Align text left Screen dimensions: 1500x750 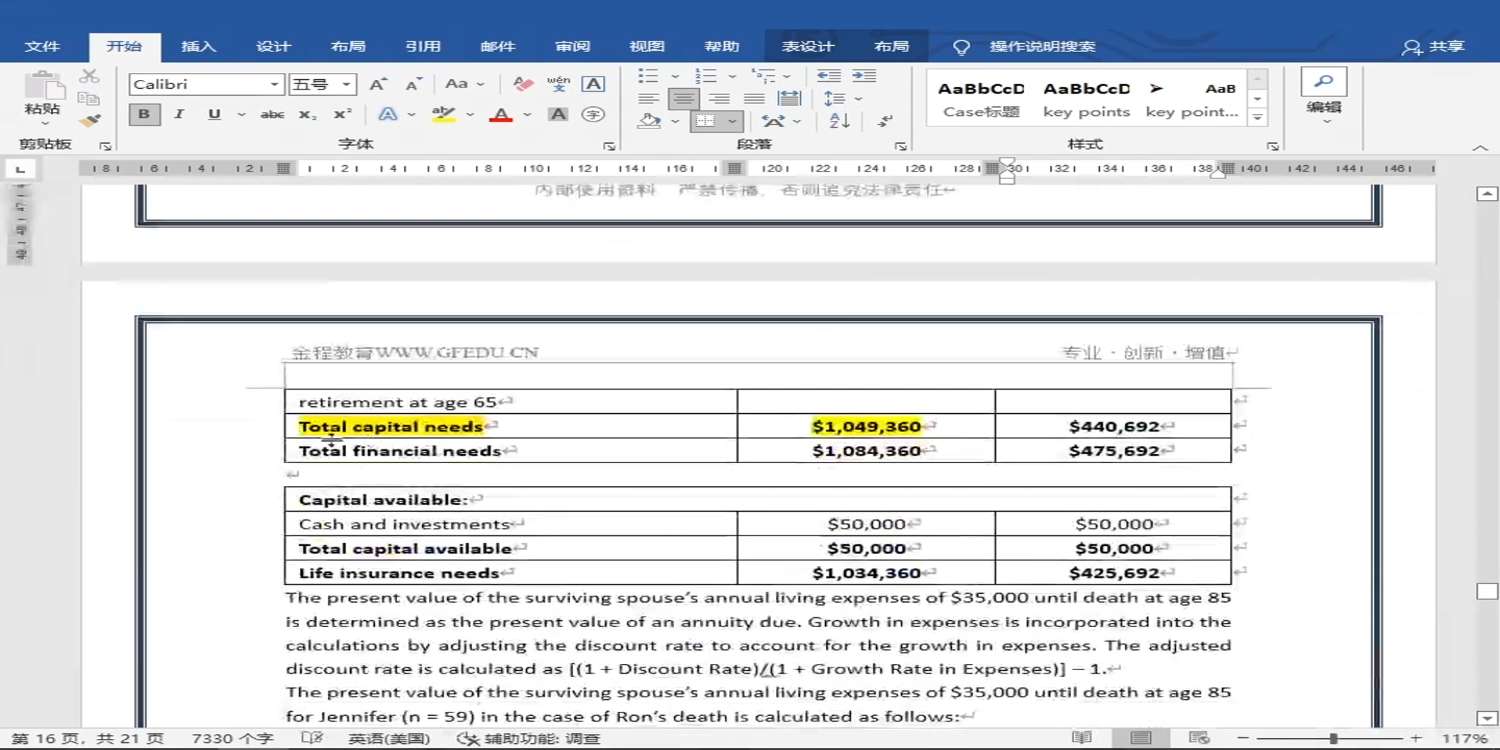(x=649, y=99)
